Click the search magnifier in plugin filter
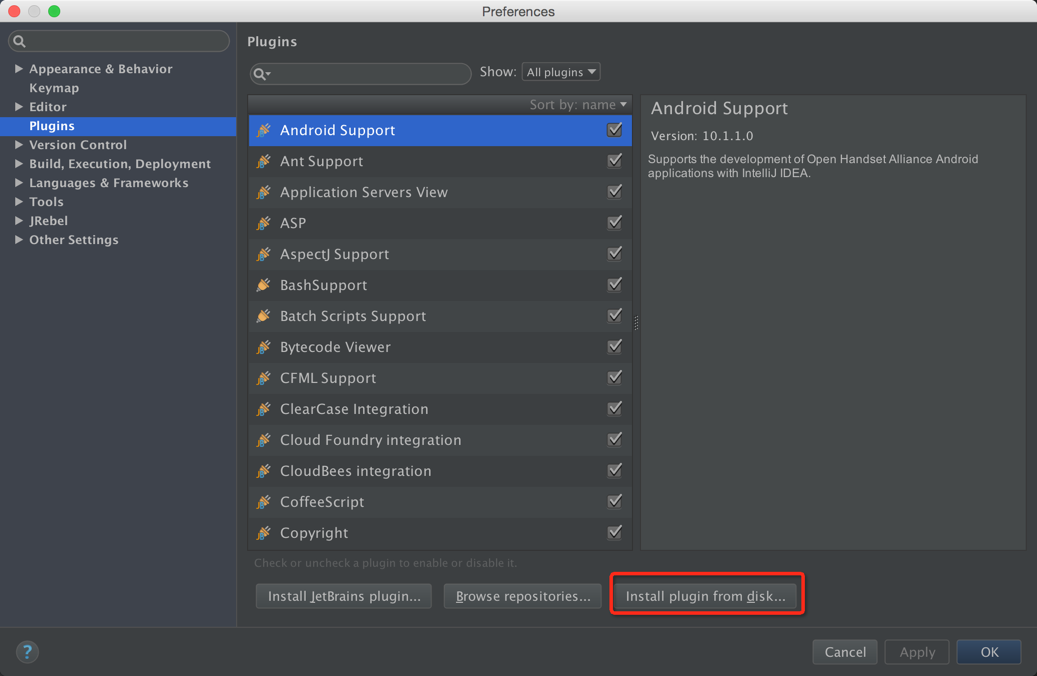The height and width of the screenshot is (676, 1037). click(261, 73)
